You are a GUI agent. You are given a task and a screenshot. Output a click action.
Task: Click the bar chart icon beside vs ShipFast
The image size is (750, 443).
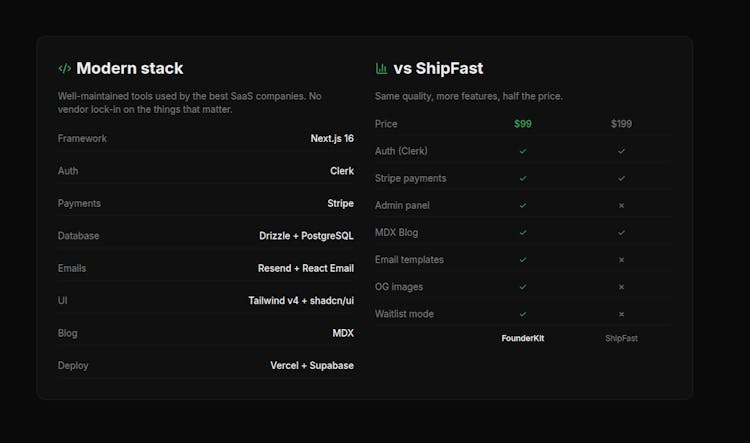[x=381, y=69]
